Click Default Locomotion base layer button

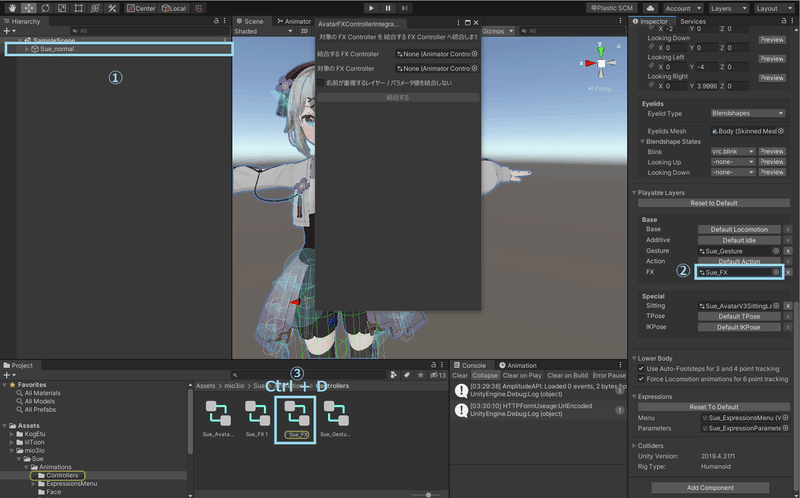[739, 230]
